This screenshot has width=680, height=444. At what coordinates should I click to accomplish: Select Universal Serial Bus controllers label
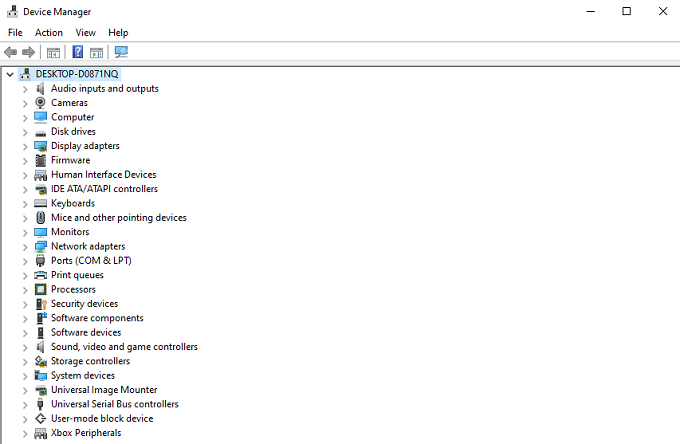(115, 404)
